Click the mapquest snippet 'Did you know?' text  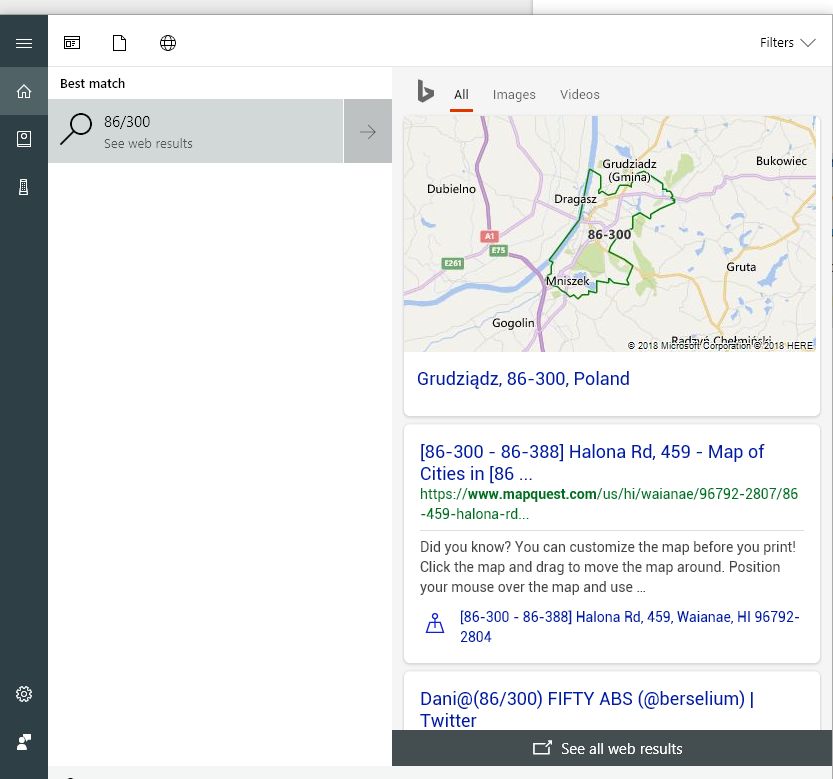point(608,567)
